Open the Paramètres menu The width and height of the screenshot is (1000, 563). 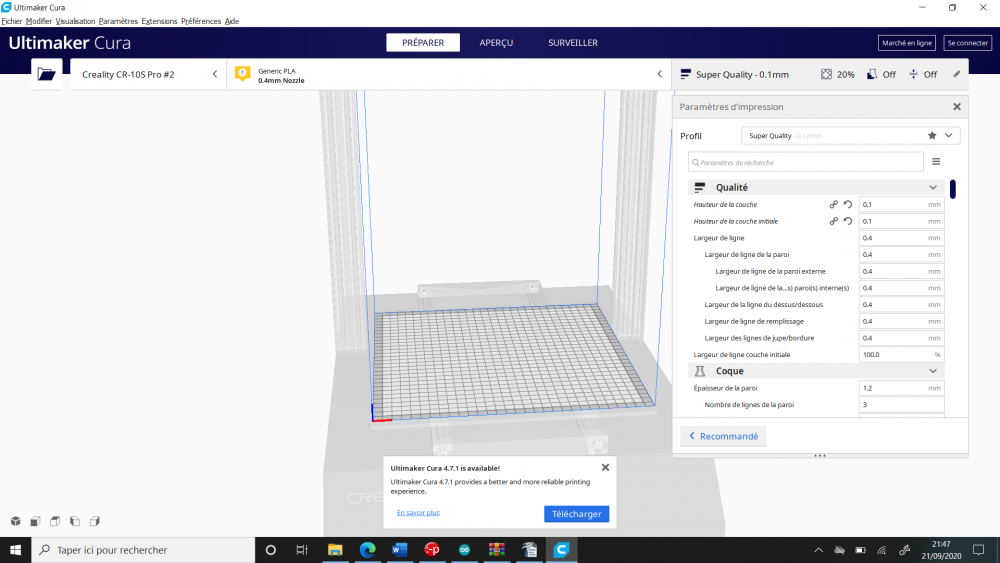point(118,21)
